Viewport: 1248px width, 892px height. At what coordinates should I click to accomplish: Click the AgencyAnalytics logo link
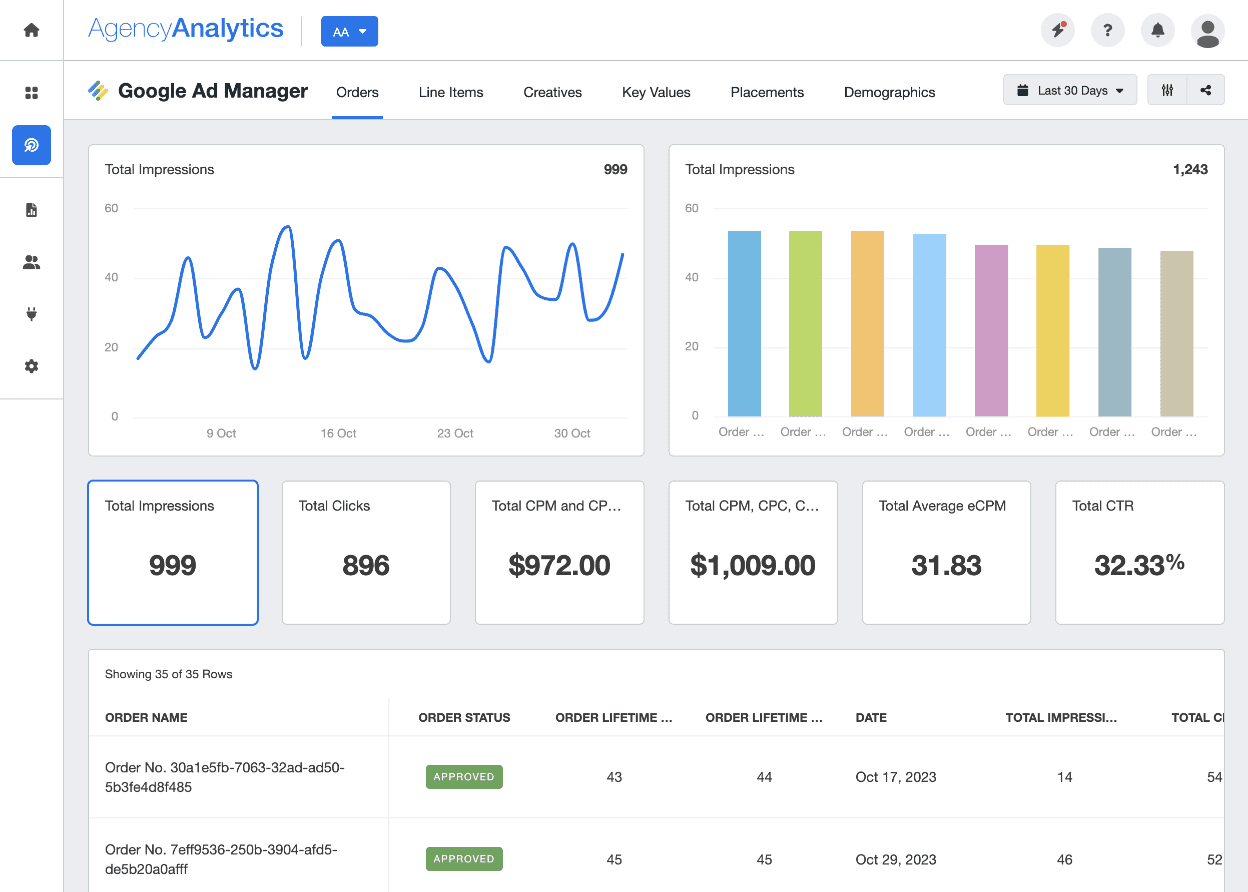(x=186, y=29)
